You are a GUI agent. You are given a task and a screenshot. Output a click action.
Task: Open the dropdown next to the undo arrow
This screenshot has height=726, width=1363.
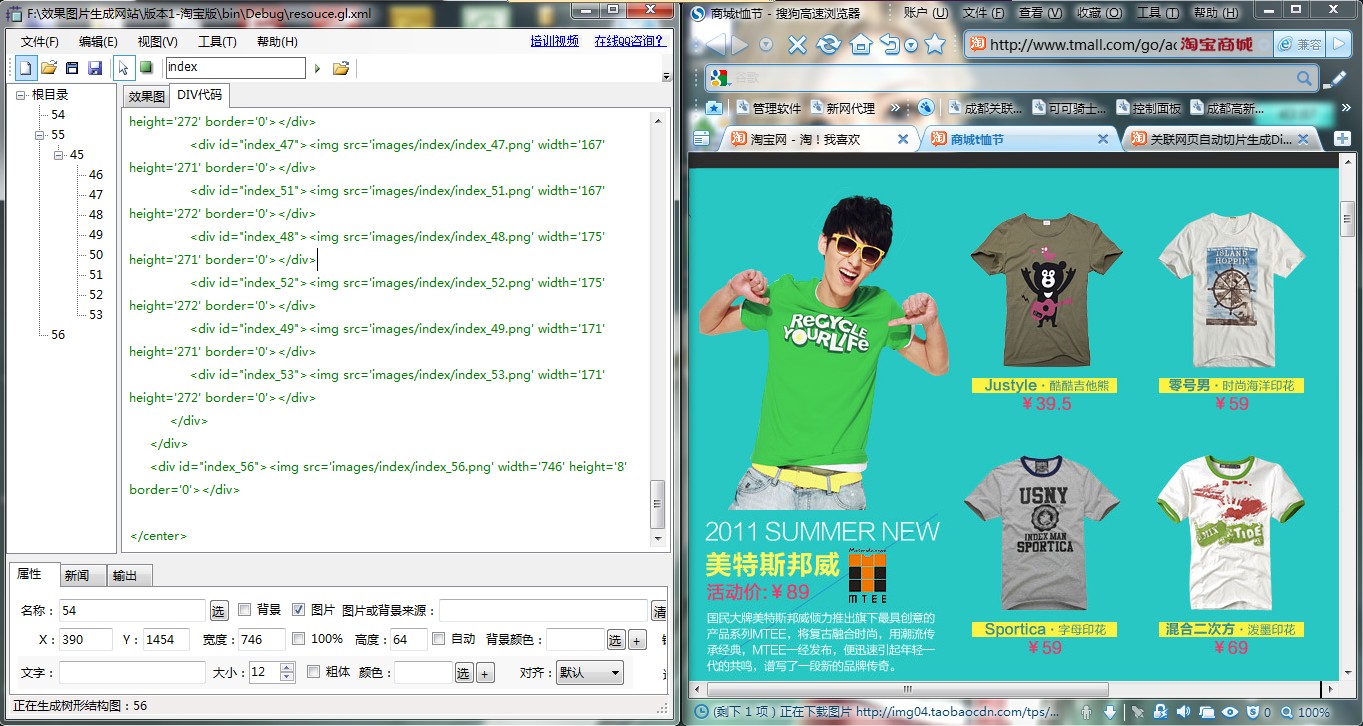click(x=911, y=45)
